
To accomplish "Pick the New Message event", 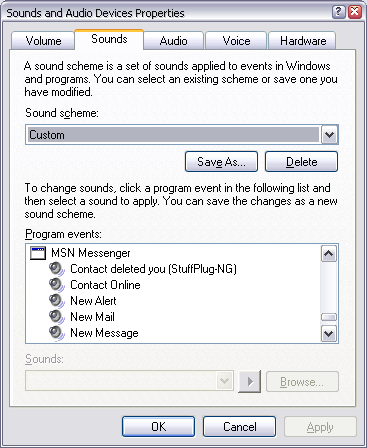I will (x=104, y=333).
